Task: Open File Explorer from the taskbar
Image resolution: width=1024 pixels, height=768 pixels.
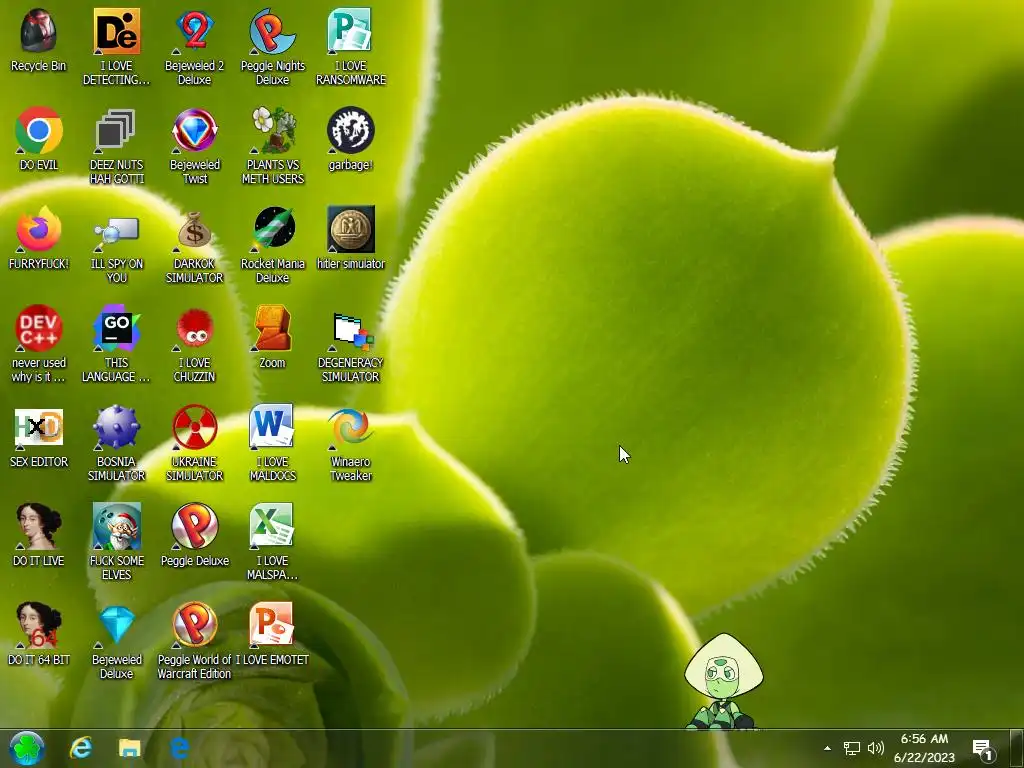Action: click(x=129, y=748)
